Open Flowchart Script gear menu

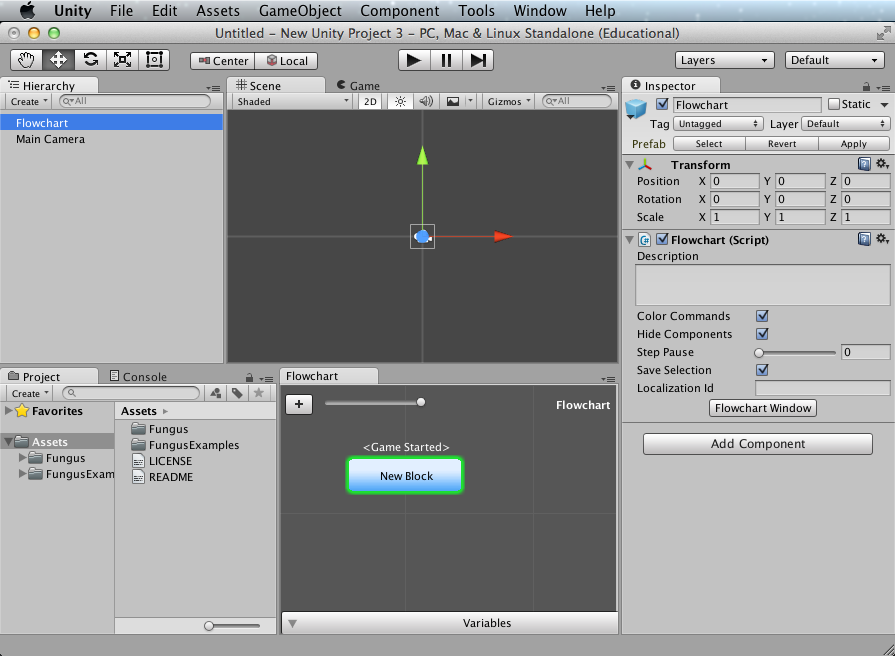pos(882,239)
